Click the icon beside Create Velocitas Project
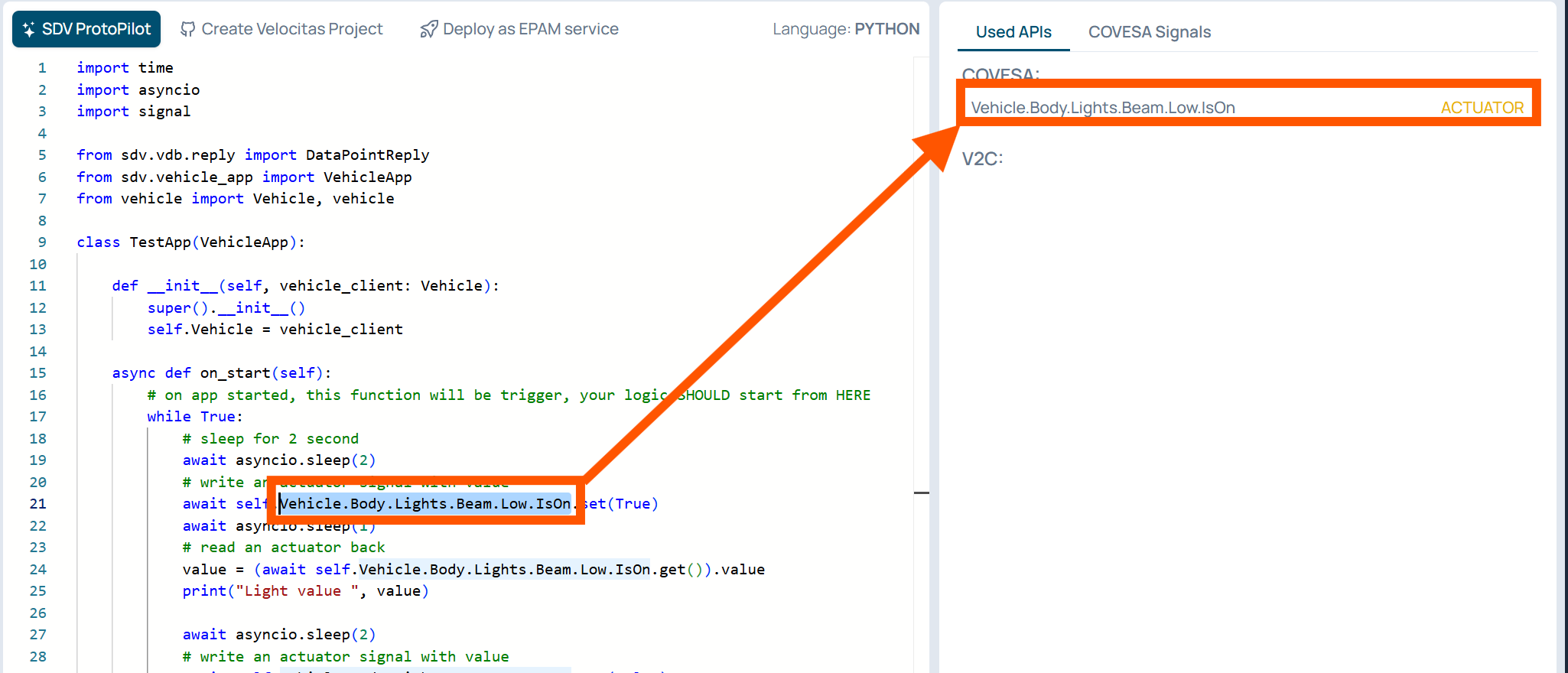 [187, 30]
